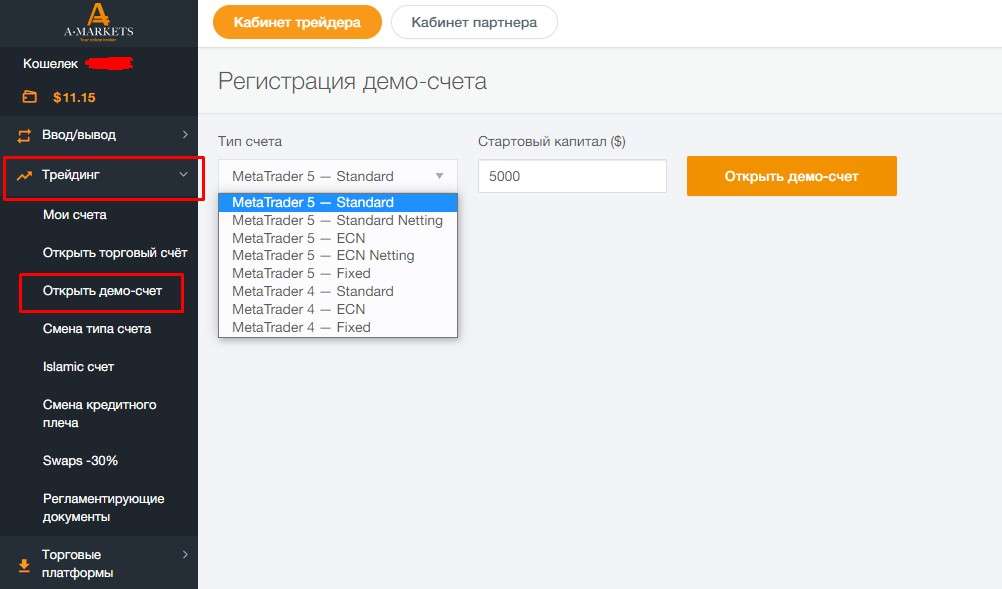The image size is (1002, 589).
Task: Pick MetaTrader 4 — Standard option
Action: (337, 291)
